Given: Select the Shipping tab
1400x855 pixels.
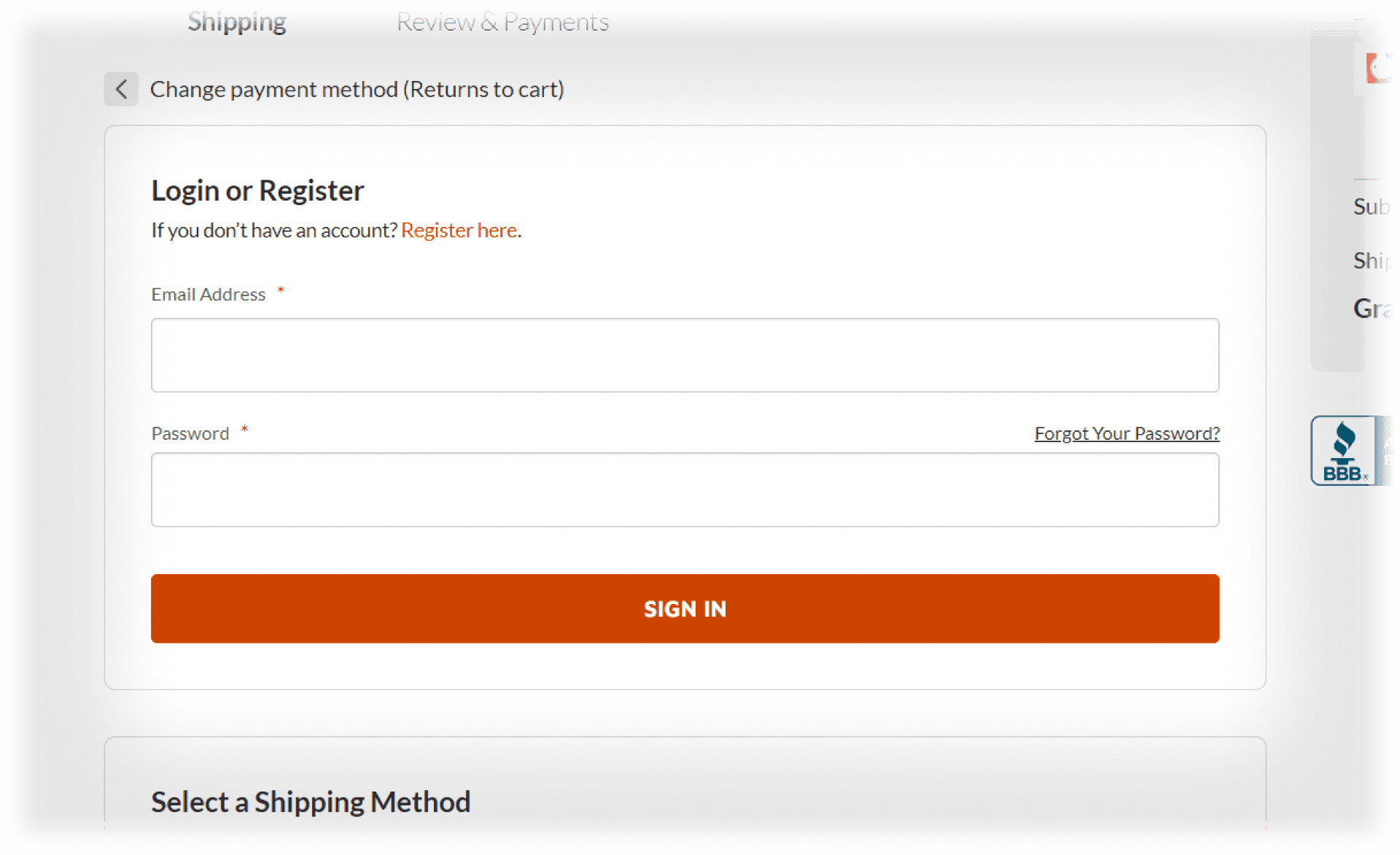Looking at the screenshot, I should (x=236, y=21).
